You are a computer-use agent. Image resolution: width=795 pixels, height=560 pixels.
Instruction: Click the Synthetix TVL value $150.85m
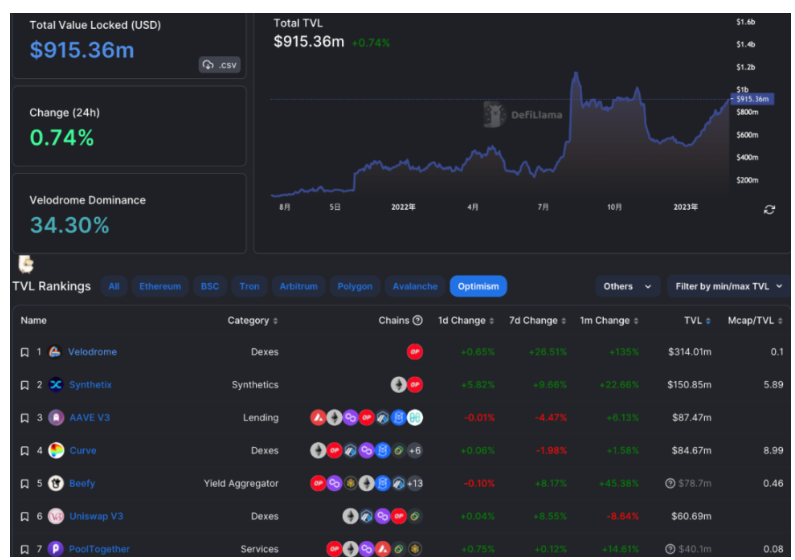[689, 385]
